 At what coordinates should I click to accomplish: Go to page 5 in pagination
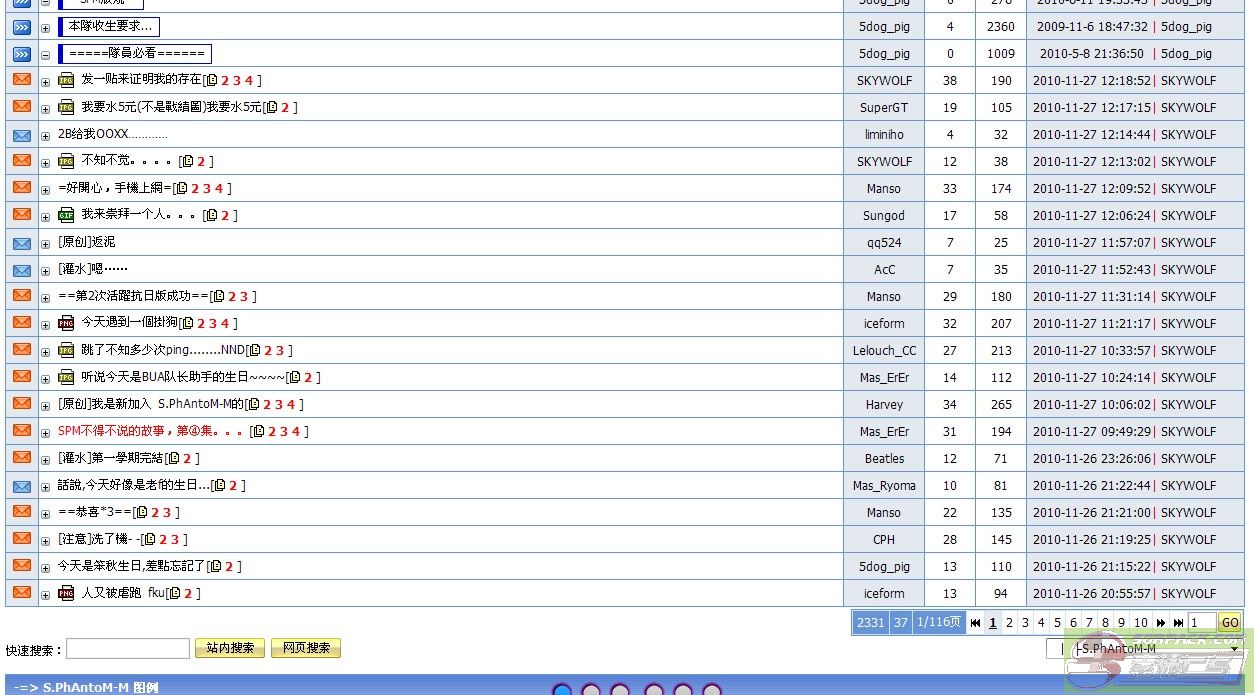[1057, 623]
